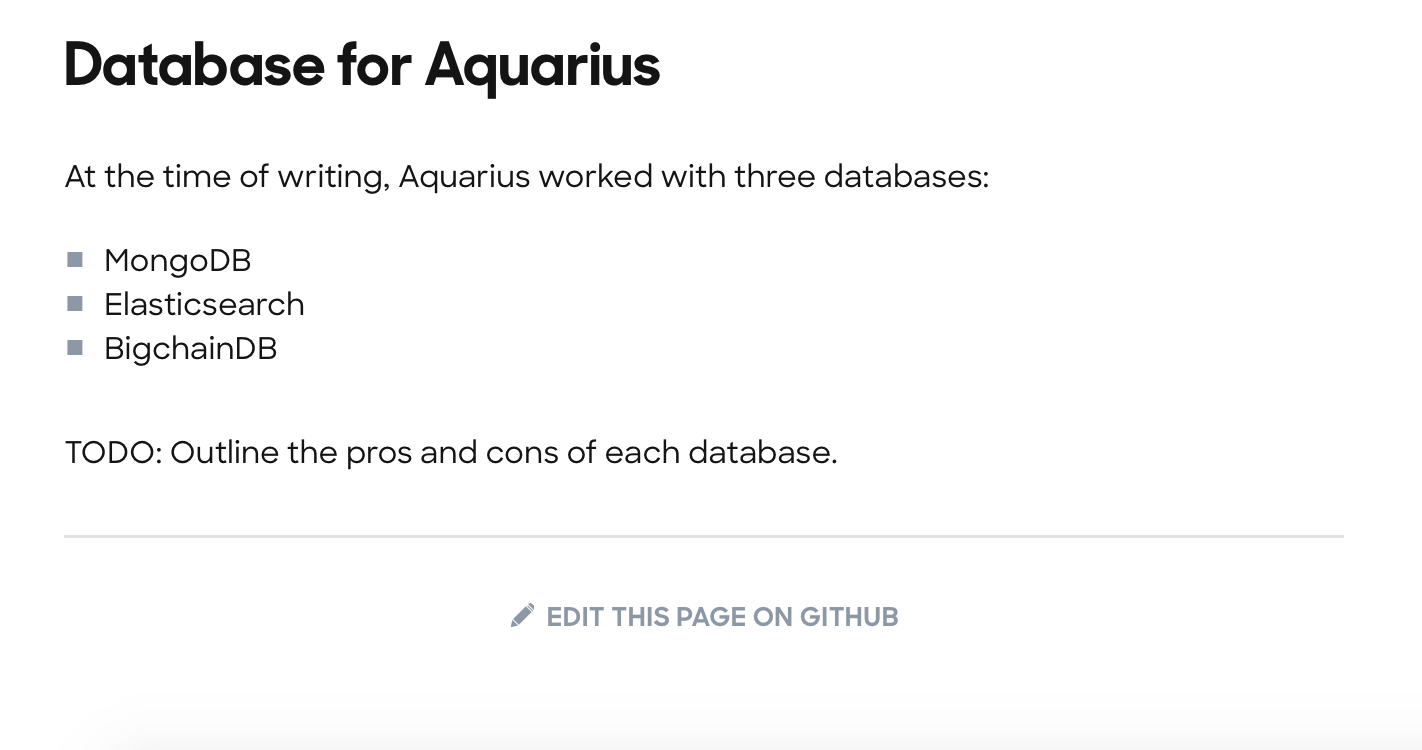The height and width of the screenshot is (750, 1422).
Task: Click the square bullet beside Elasticsearch
Action: coord(75,303)
